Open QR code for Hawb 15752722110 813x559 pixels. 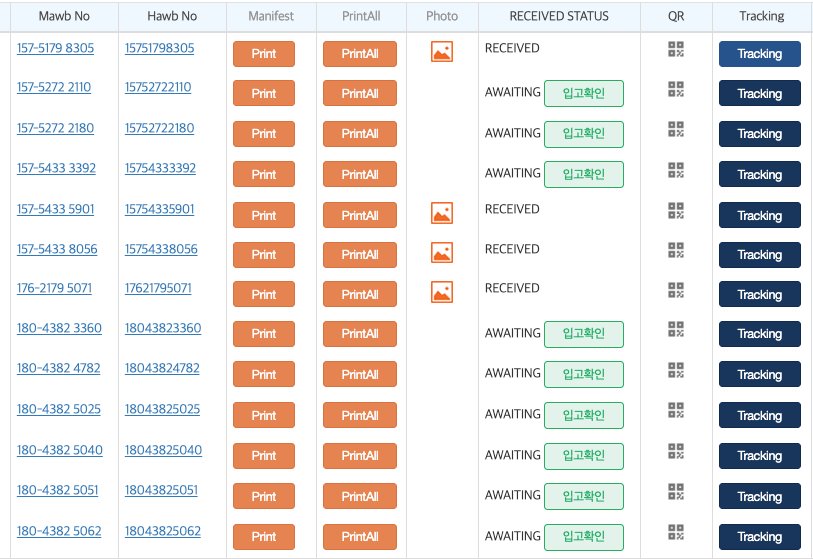(x=676, y=89)
